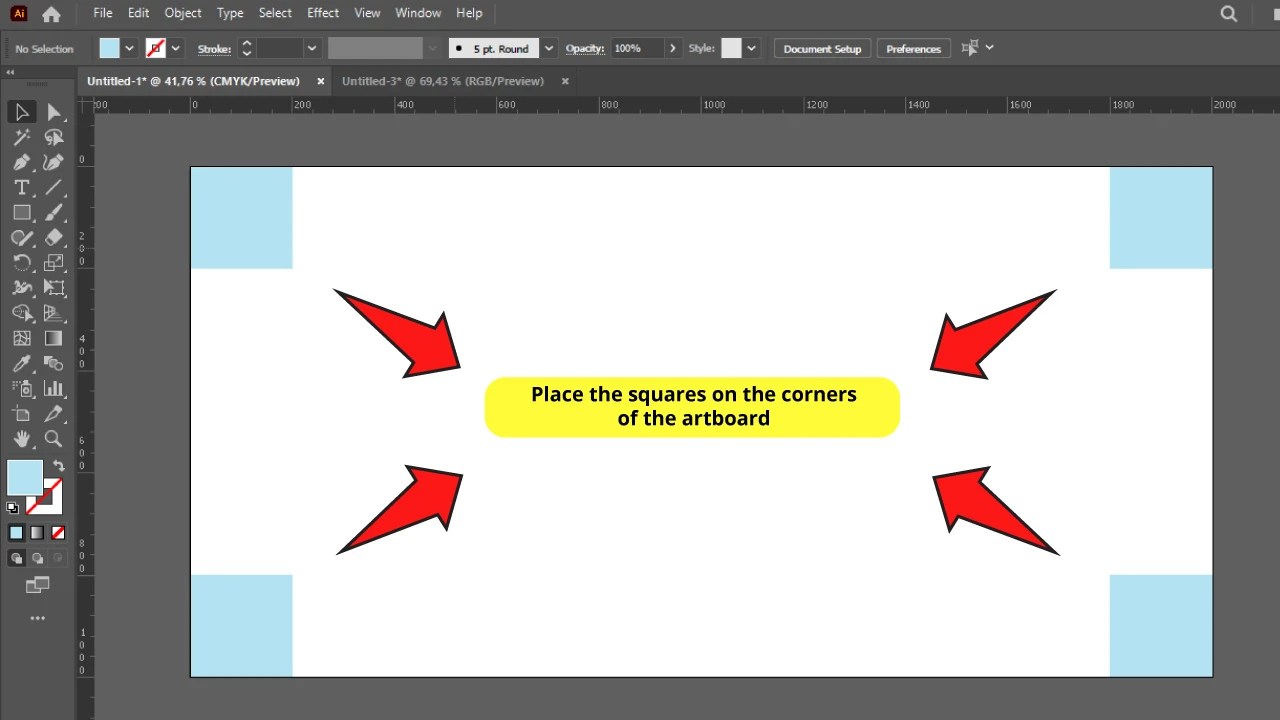Pick the Rectangle tool

(21, 212)
